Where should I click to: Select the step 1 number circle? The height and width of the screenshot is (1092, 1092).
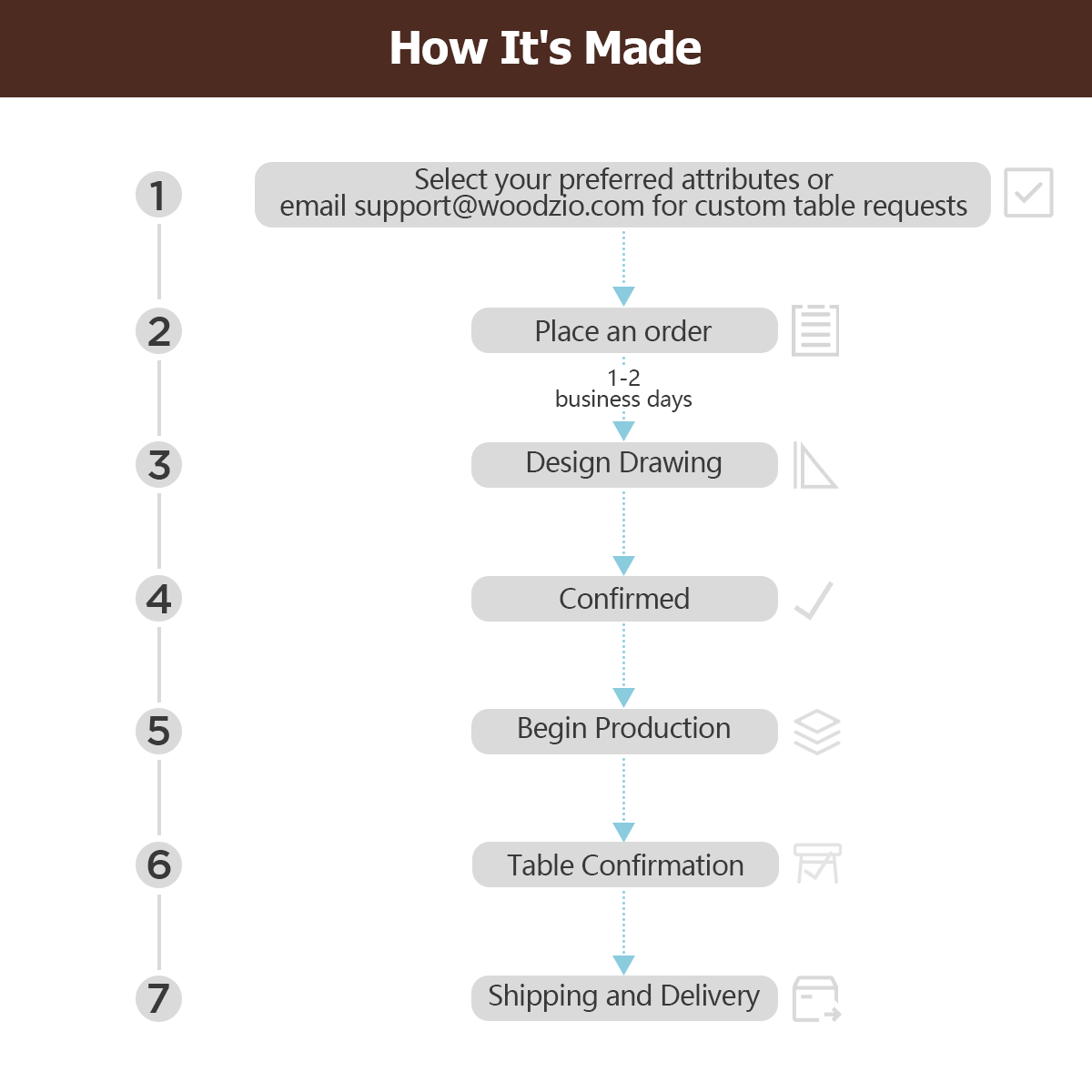coord(159,195)
